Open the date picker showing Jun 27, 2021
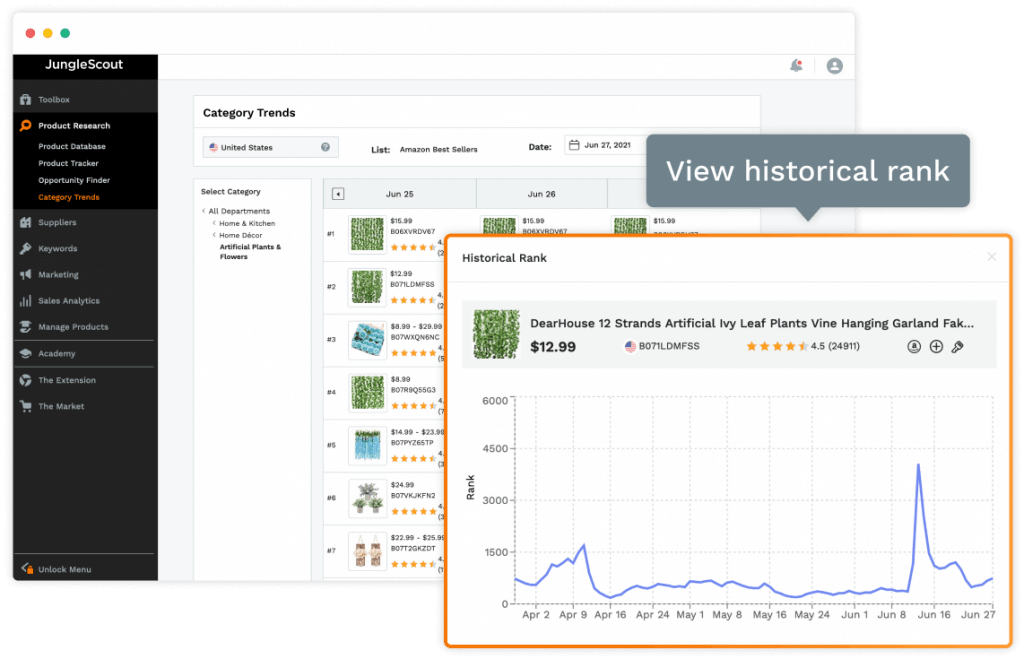Screen dimensions: 1024x659 604,145
